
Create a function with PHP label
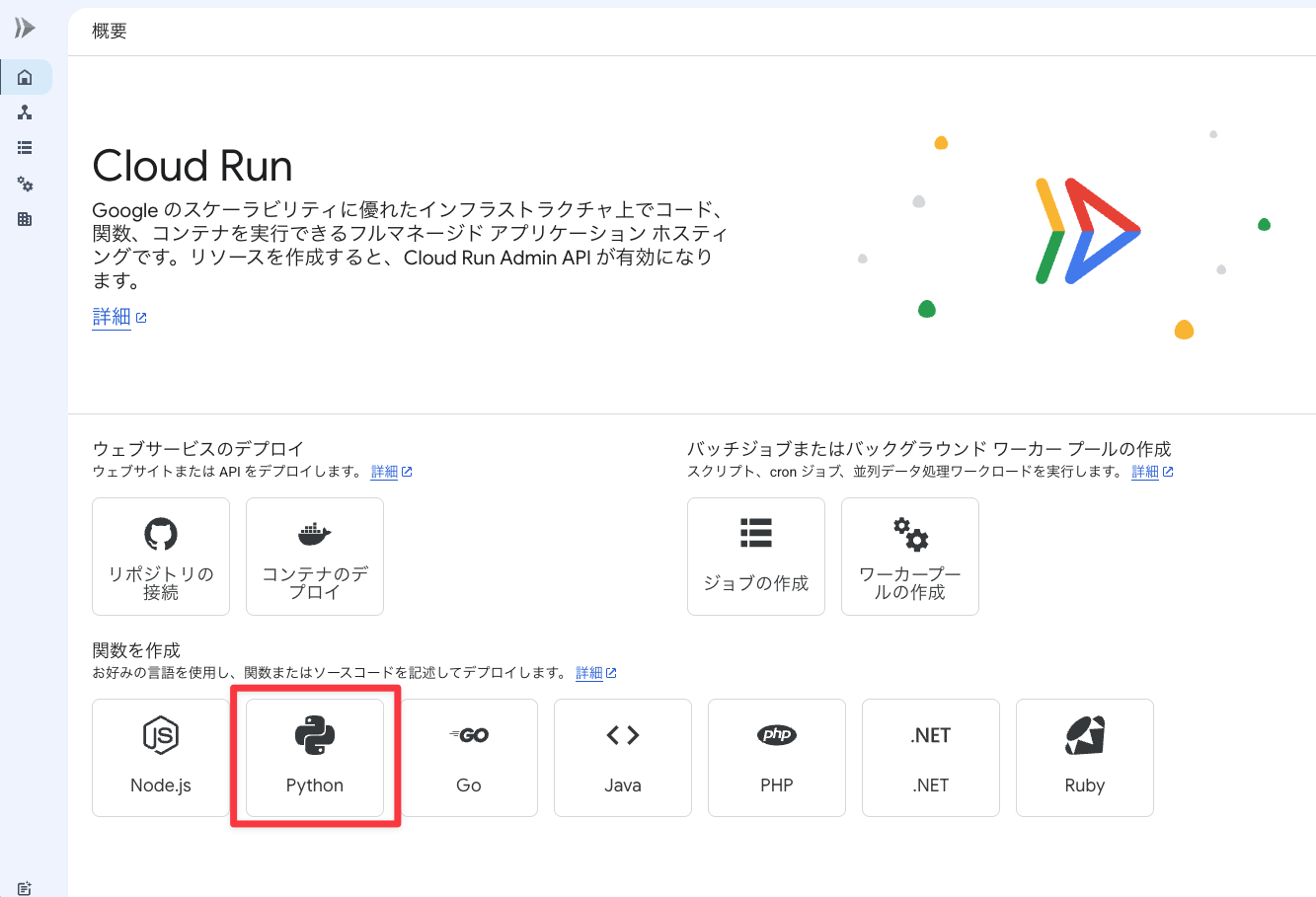pyautogui.click(x=777, y=785)
